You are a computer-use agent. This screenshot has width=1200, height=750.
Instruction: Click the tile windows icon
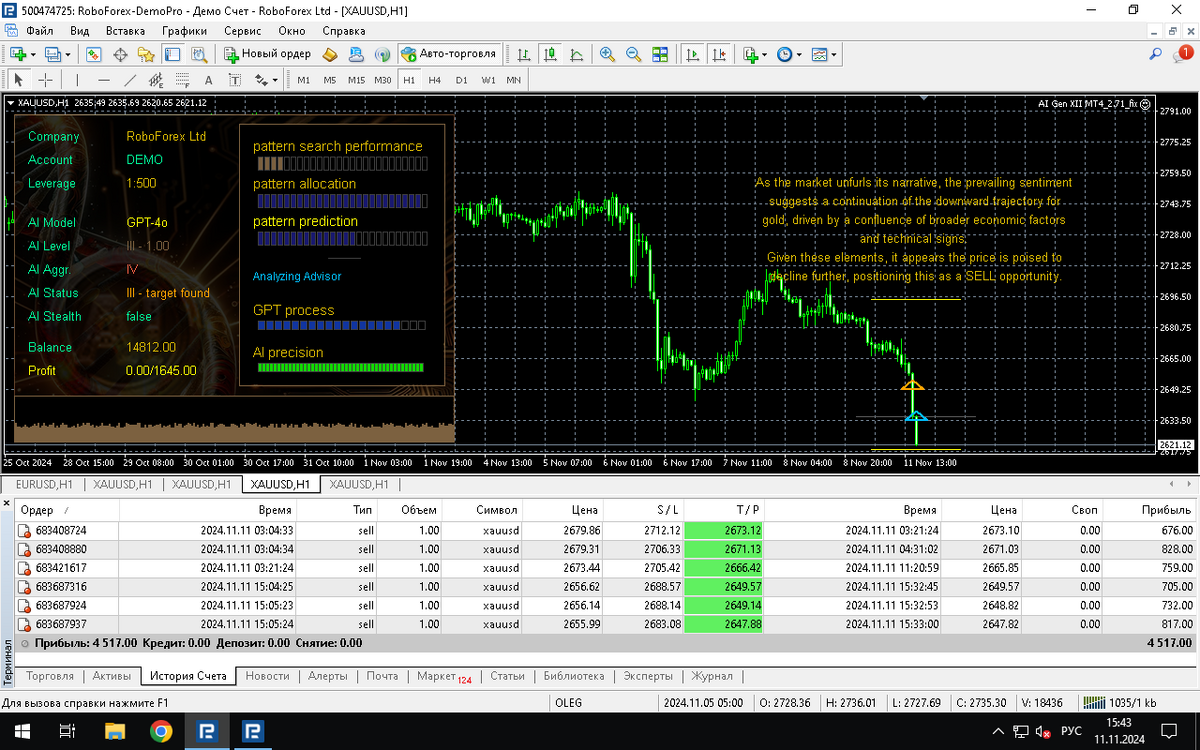coord(660,54)
